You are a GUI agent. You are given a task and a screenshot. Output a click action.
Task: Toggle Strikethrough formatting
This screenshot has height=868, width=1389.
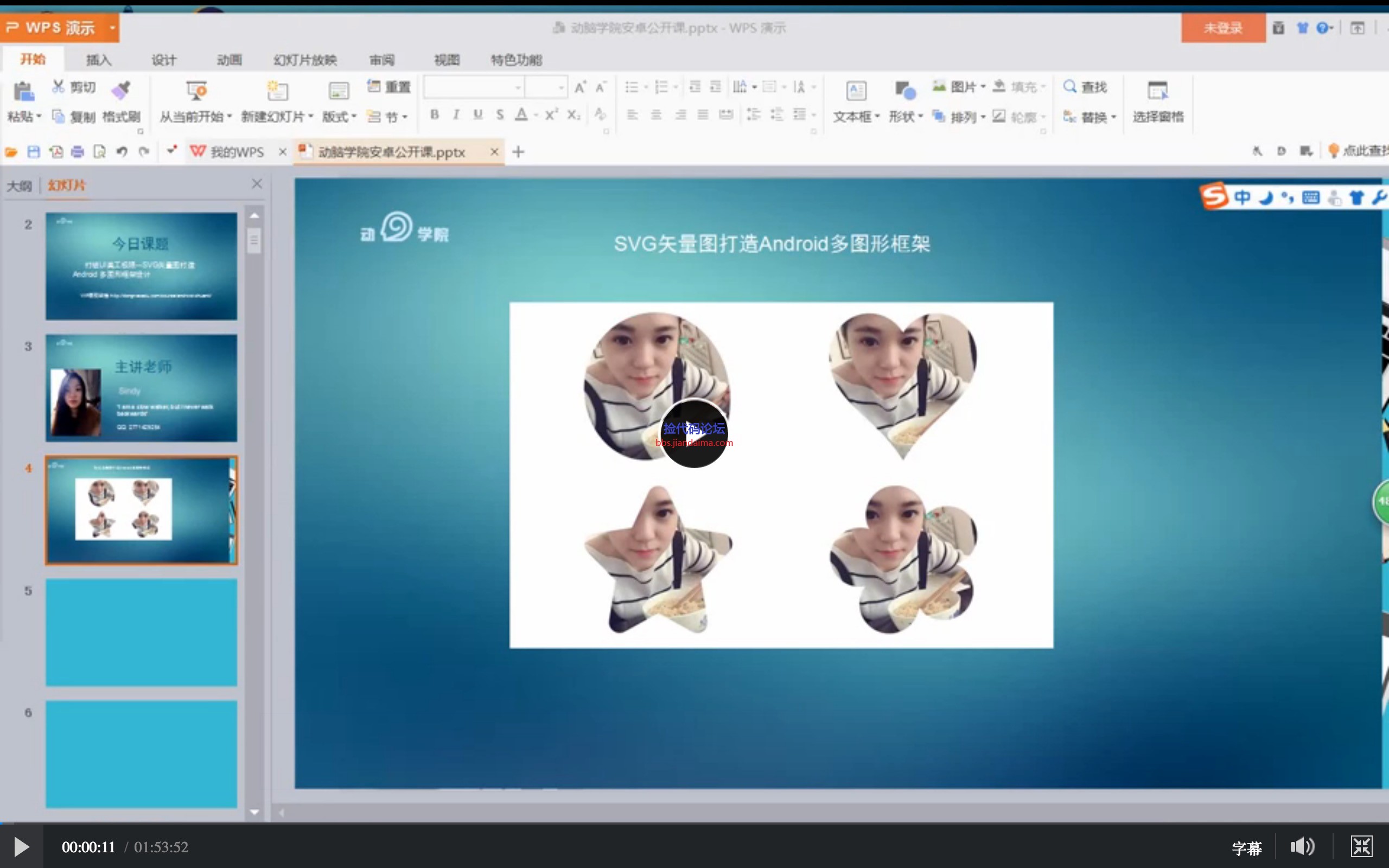tap(500, 115)
